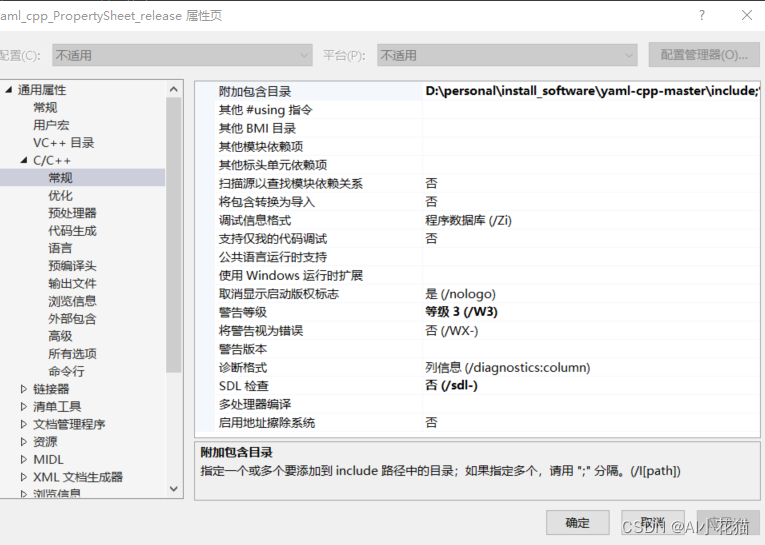Click the 配置管理器 button
This screenshot has height=545, width=765.
(704, 55)
